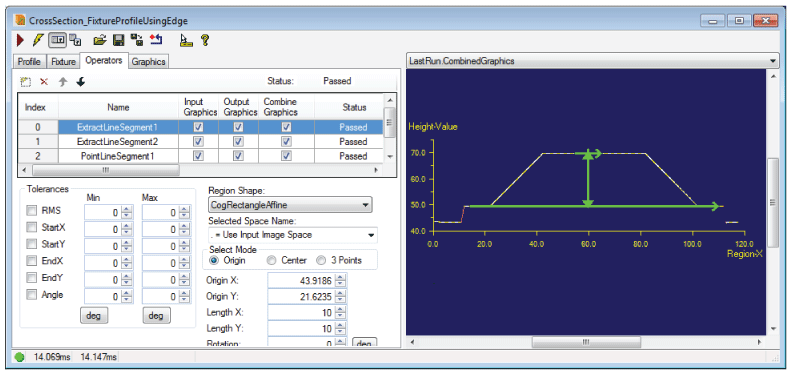
Task: Click the Origin Y value field
Action: (302, 296)
